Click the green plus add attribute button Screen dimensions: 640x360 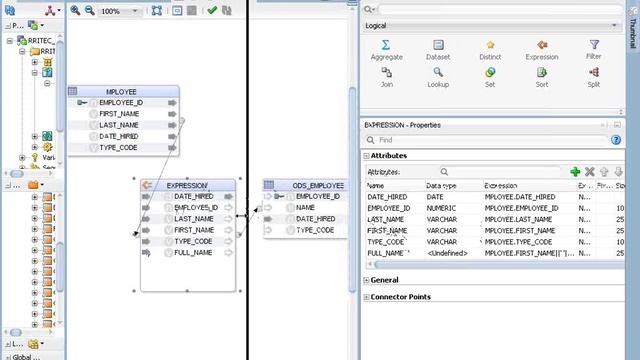575,172
